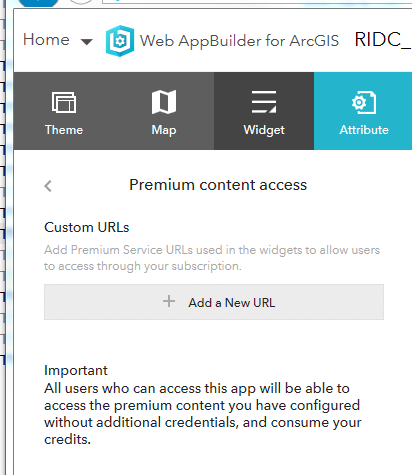This screenshot has width=412, height=475.
Task: Click the Attribute gear document icon
Action: tap(364, 102)
